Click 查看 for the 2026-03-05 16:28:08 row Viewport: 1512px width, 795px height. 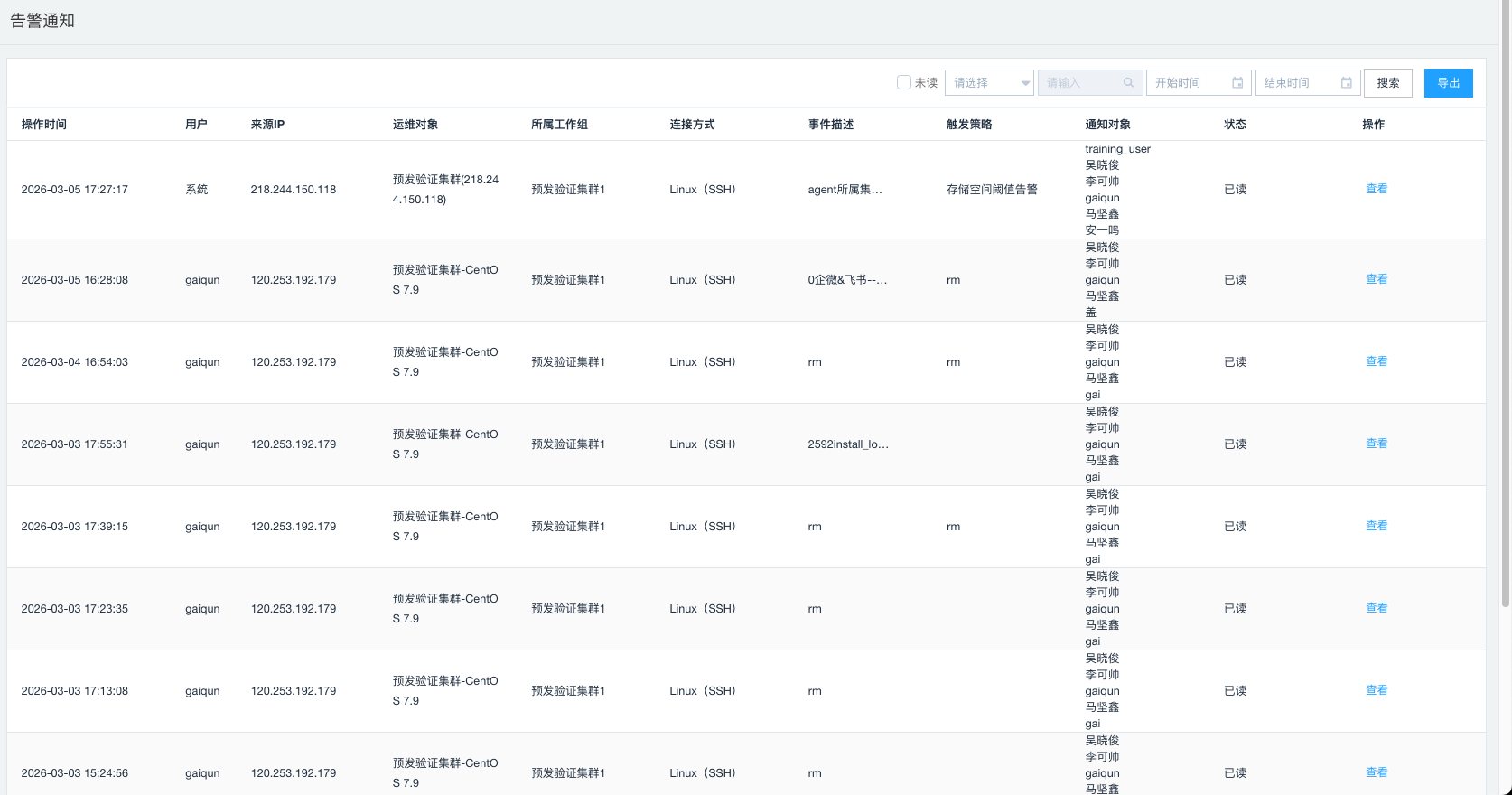tap(1376, 279)
